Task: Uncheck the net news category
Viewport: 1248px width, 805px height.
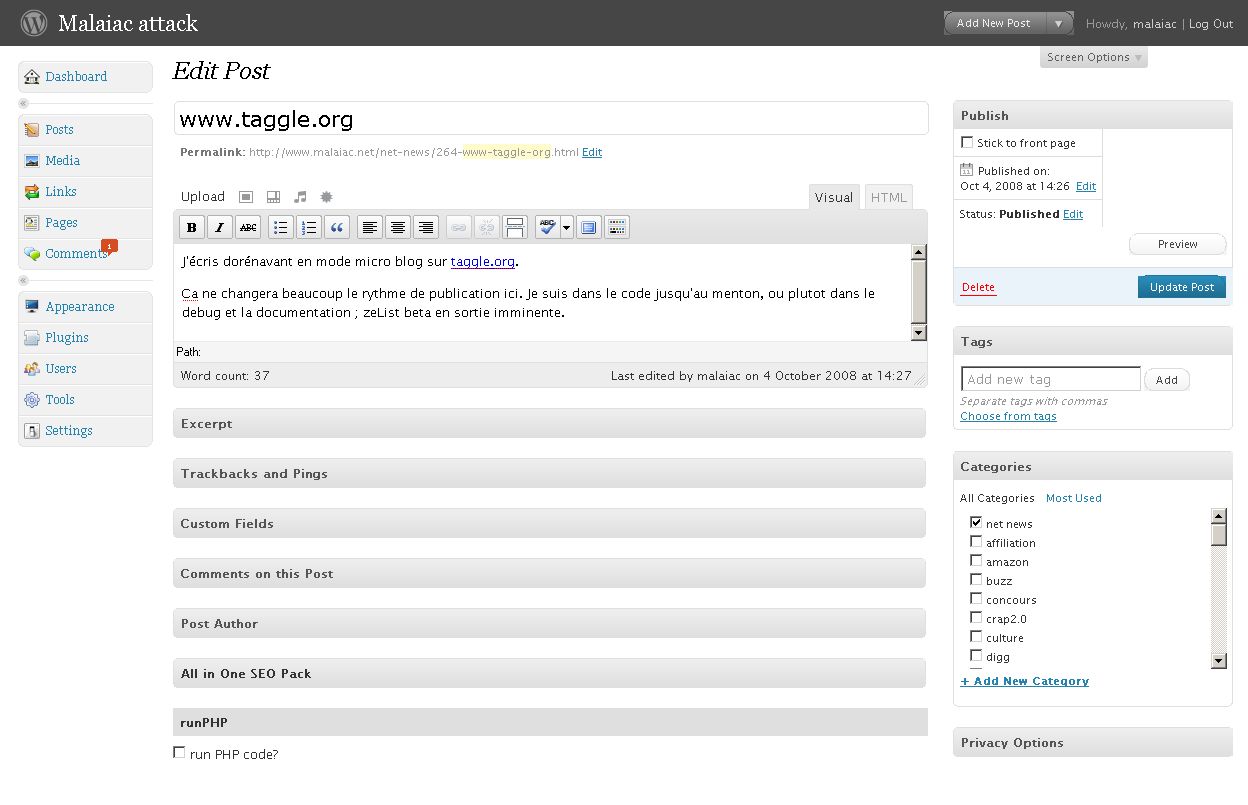Action: click(x=976, y=522)
